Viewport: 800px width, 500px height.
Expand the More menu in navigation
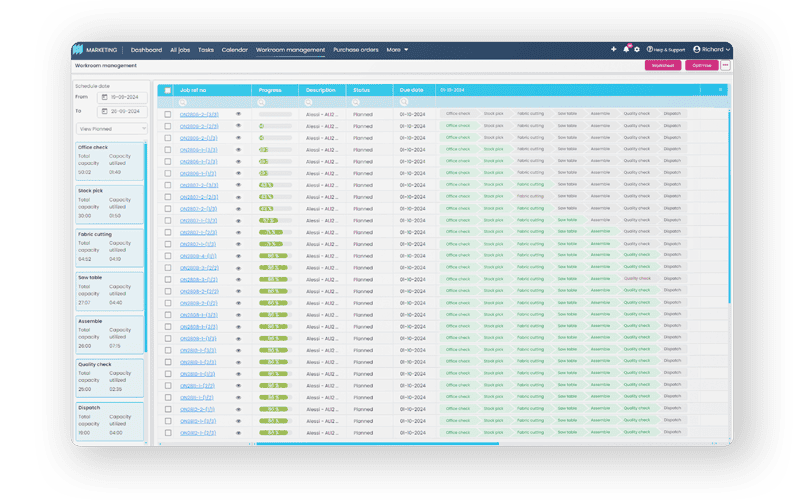397,49
